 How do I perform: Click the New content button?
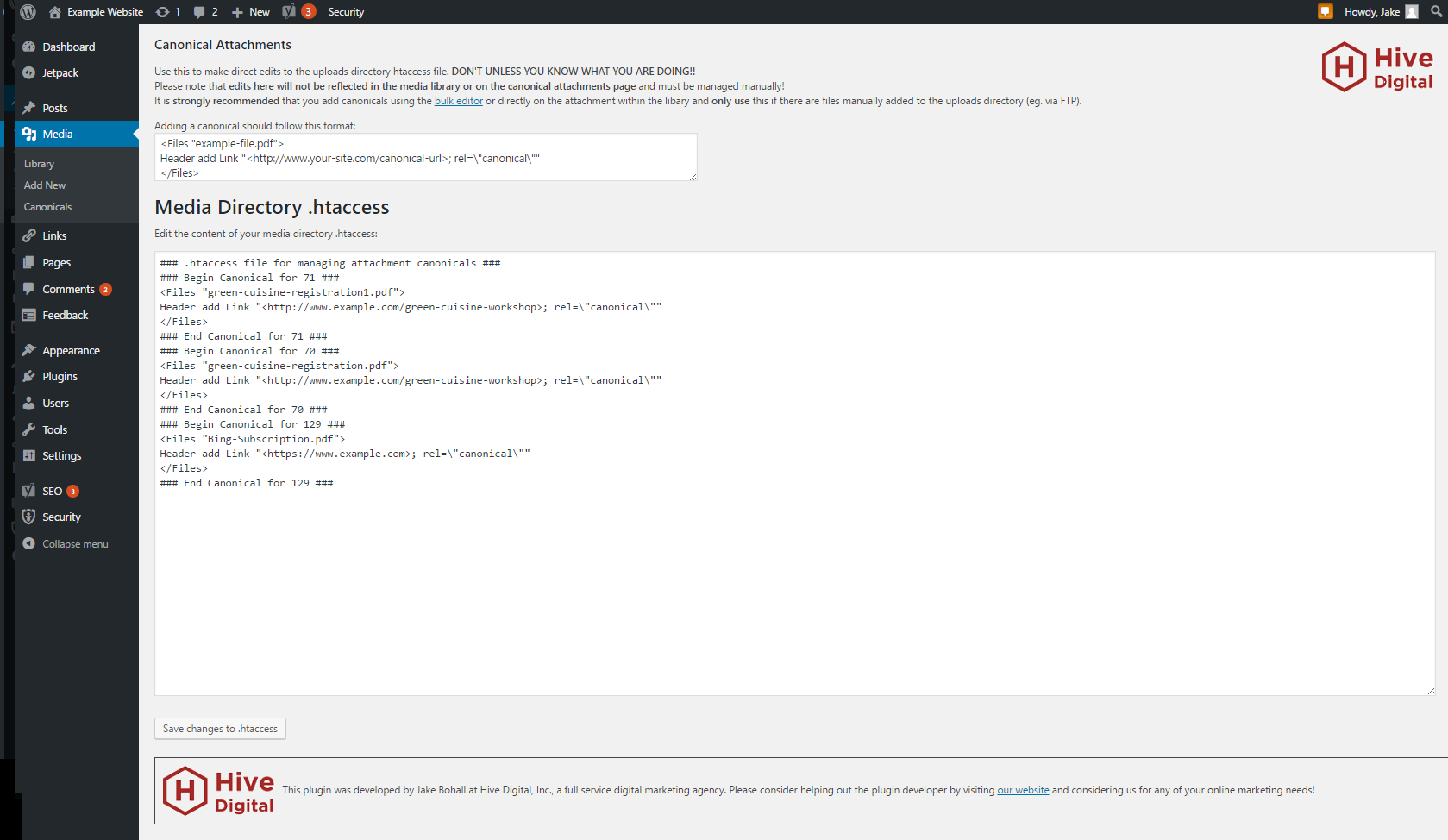pyautogui.click(x=251, y=12)
